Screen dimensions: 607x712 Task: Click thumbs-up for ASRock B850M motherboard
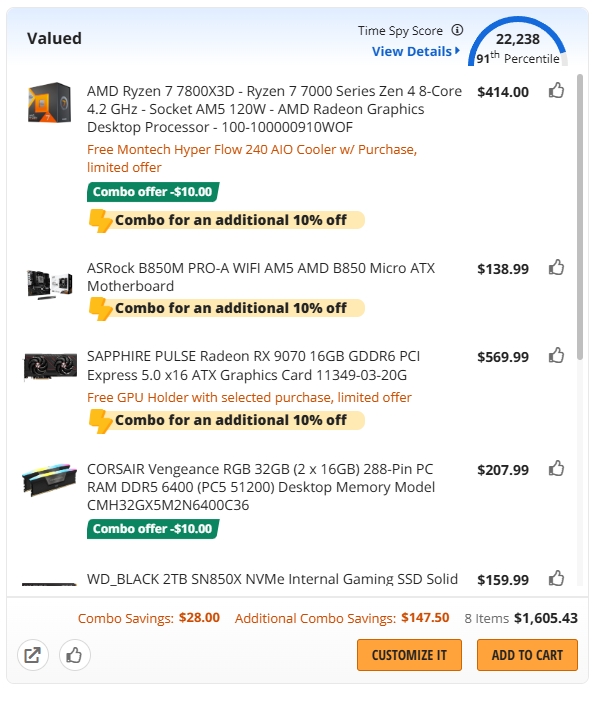click(557, 268)
